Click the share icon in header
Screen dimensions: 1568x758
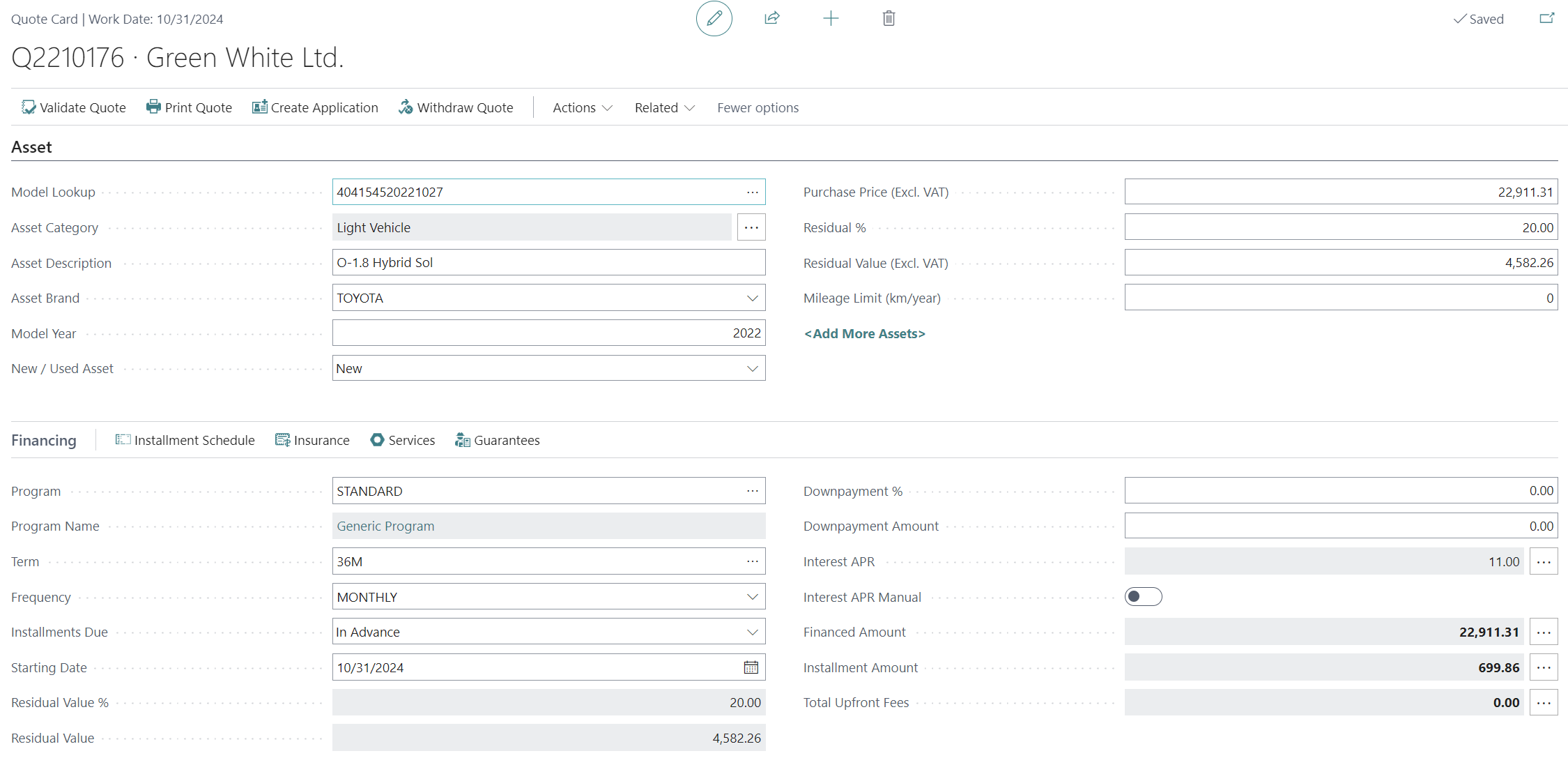pos(771,19)
